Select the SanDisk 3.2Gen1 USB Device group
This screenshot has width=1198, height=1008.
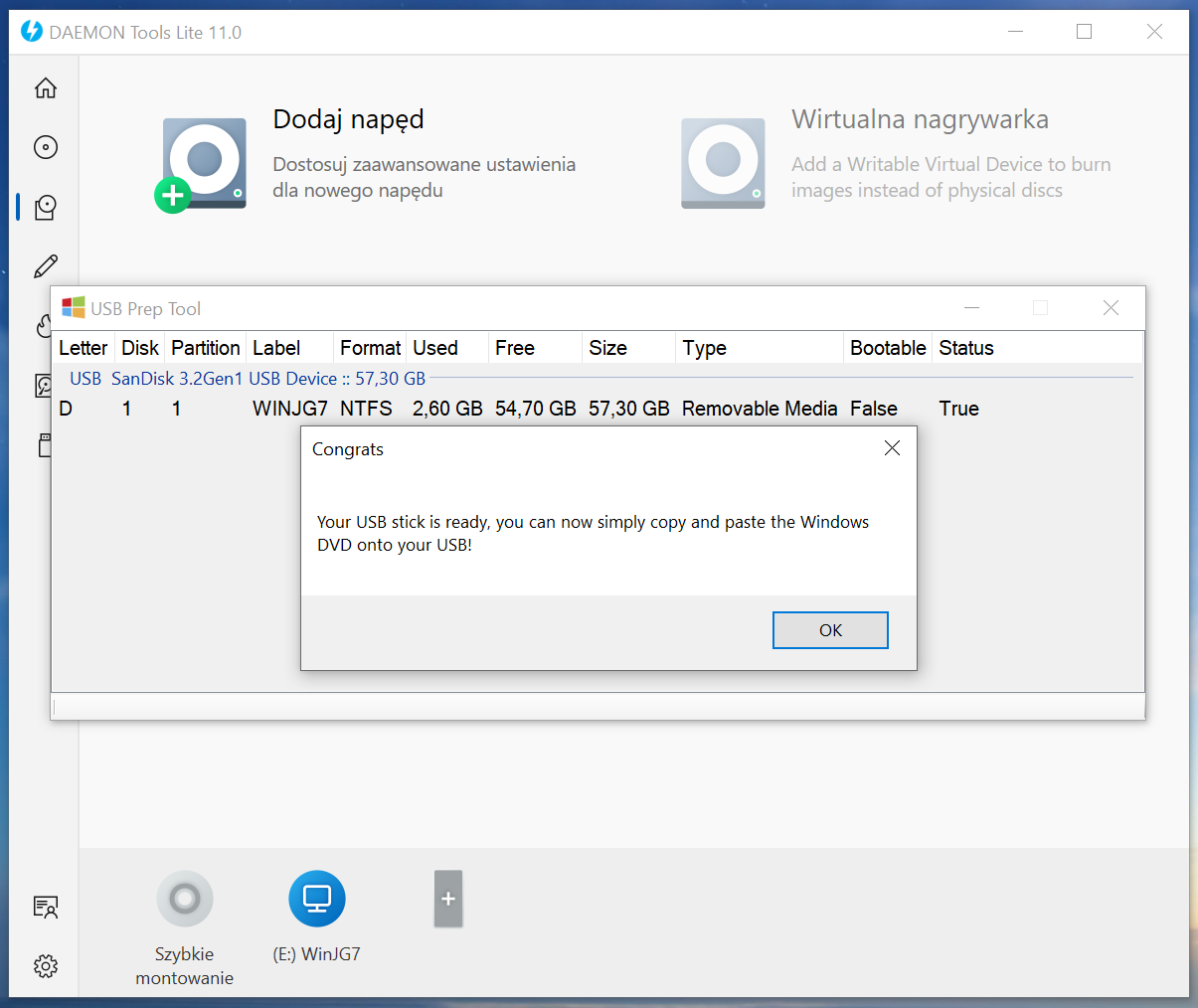(x=248, y=379)
